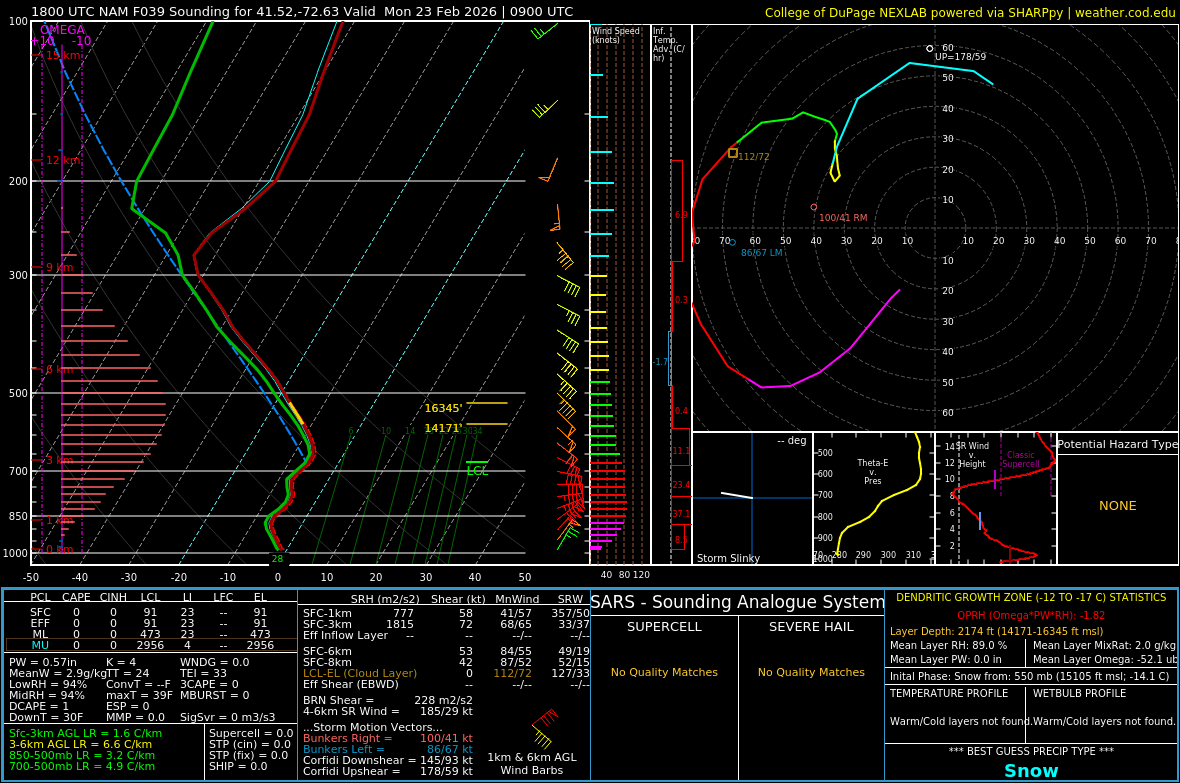Click the Layer Depth 2174 ft line

[996, 632]
